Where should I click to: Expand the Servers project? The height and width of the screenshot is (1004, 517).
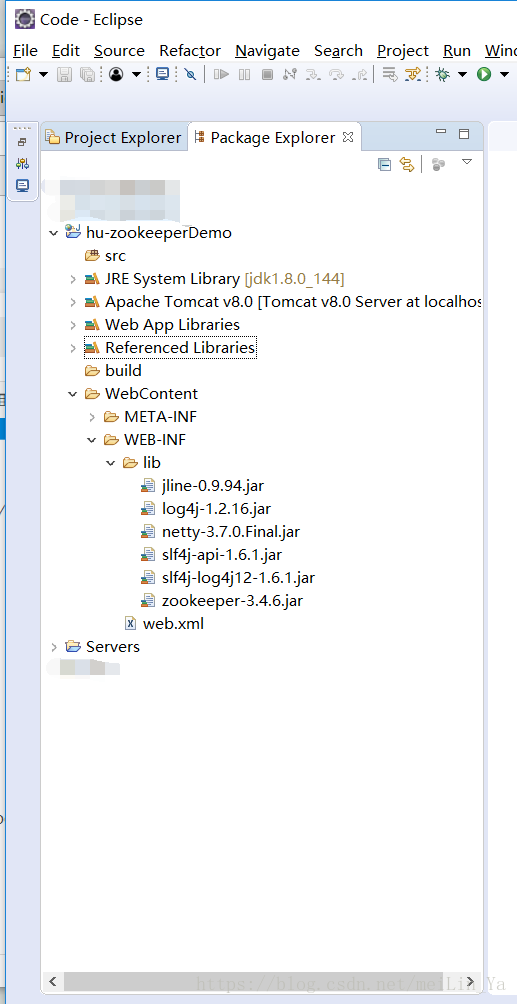point(54,647)
